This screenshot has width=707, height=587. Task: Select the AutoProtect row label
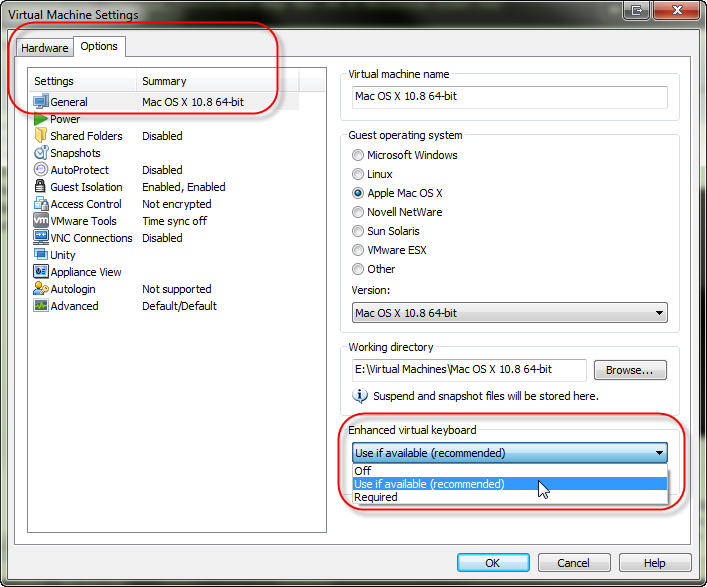80,170
